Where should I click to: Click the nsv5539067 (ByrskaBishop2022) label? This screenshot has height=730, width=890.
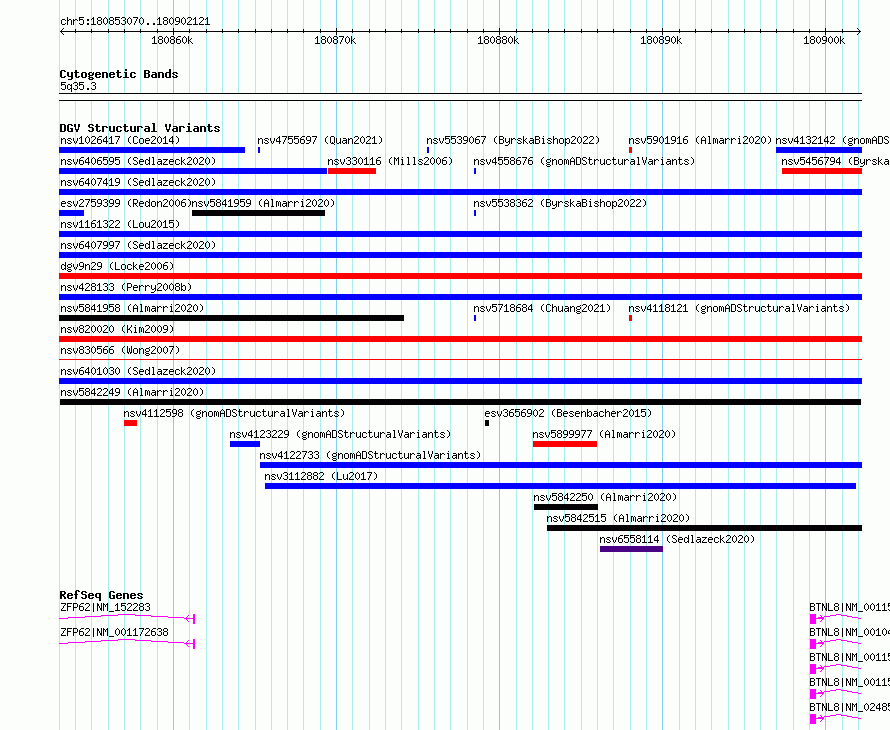513,140
